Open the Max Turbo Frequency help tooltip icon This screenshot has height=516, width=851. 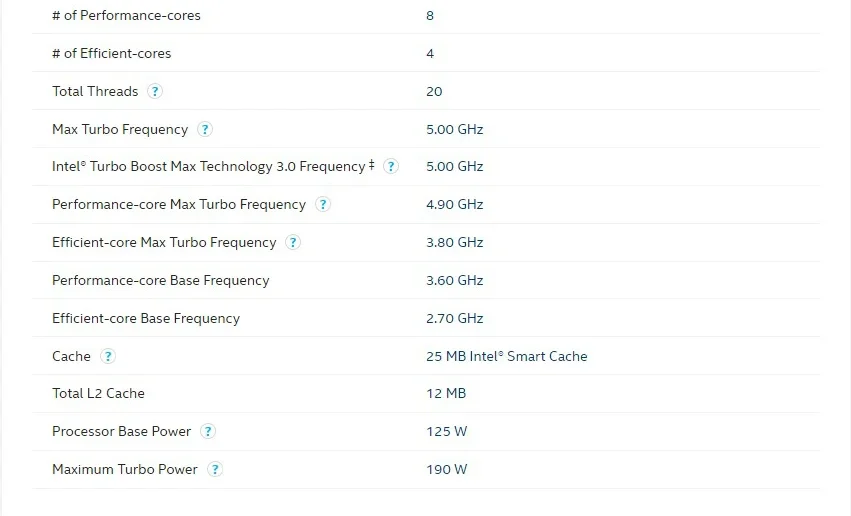click(x=205, y=129)
